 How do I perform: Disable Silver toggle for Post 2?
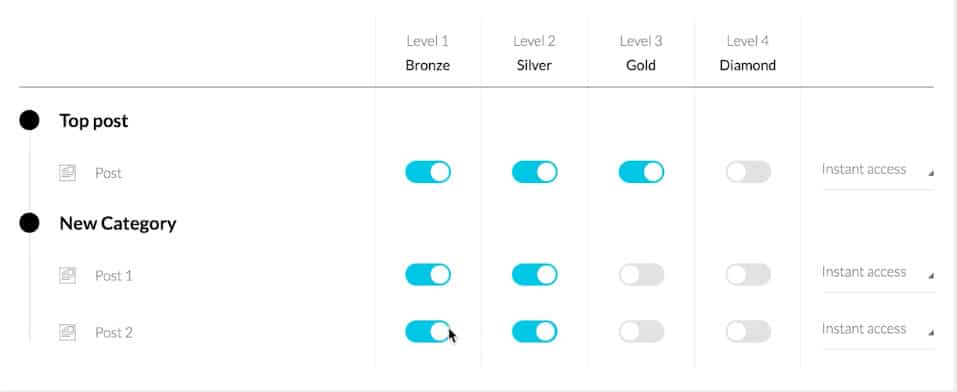535,332
